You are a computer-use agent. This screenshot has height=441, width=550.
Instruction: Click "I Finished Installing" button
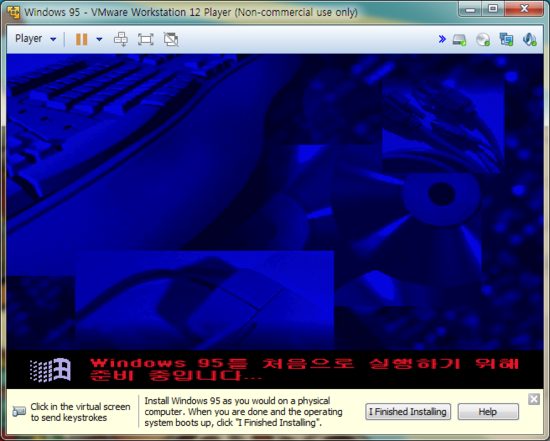pos(408,412)
